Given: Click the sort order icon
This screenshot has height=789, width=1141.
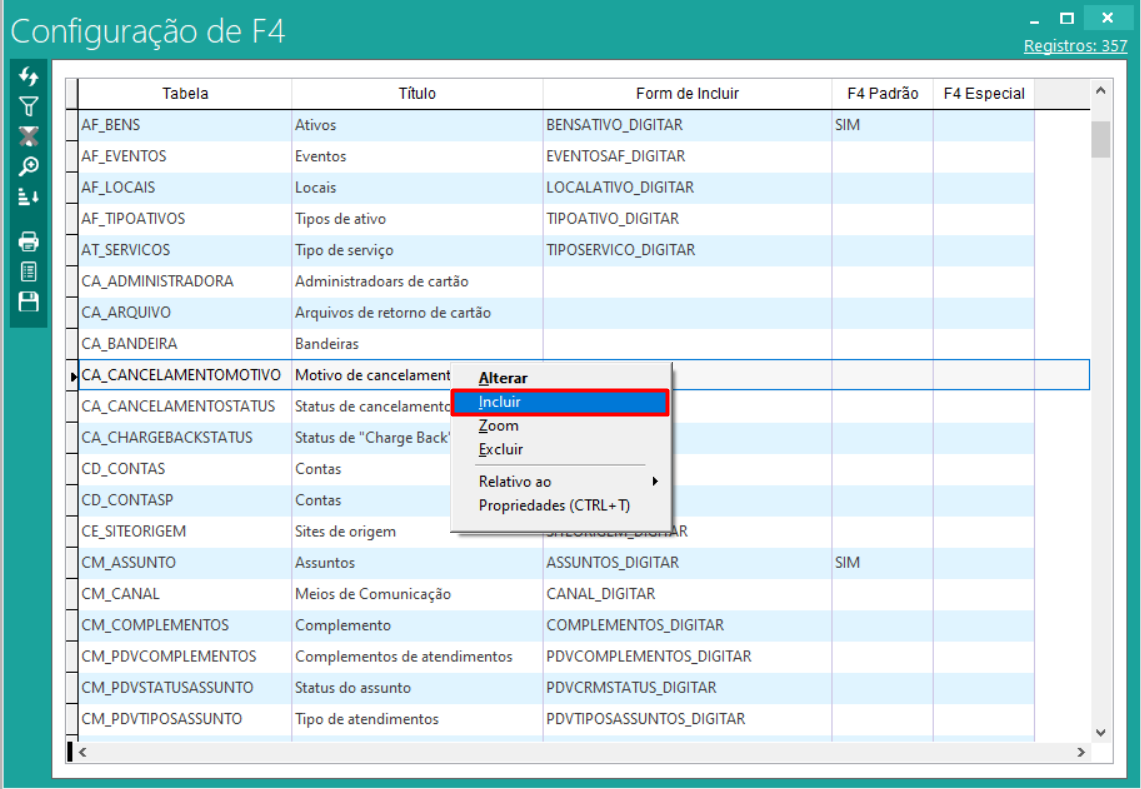Looking at the screenshot, I should (29, 197).
